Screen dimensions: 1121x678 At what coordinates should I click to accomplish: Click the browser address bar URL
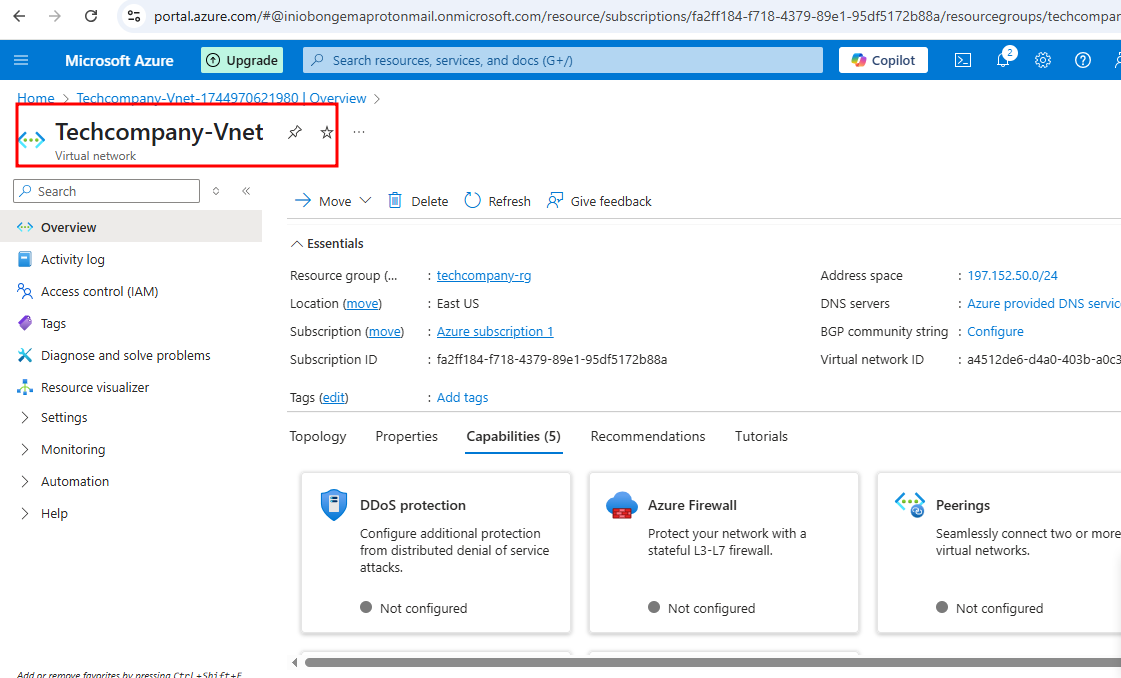[636, 16]
